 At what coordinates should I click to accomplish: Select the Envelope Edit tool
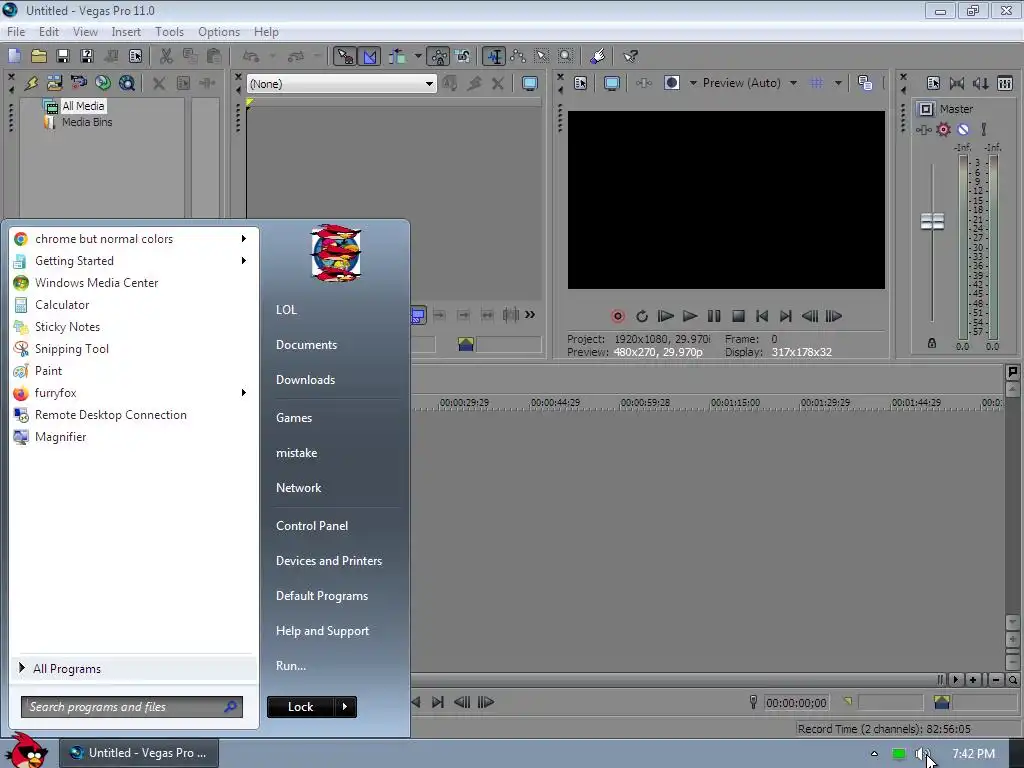(518, 57)
